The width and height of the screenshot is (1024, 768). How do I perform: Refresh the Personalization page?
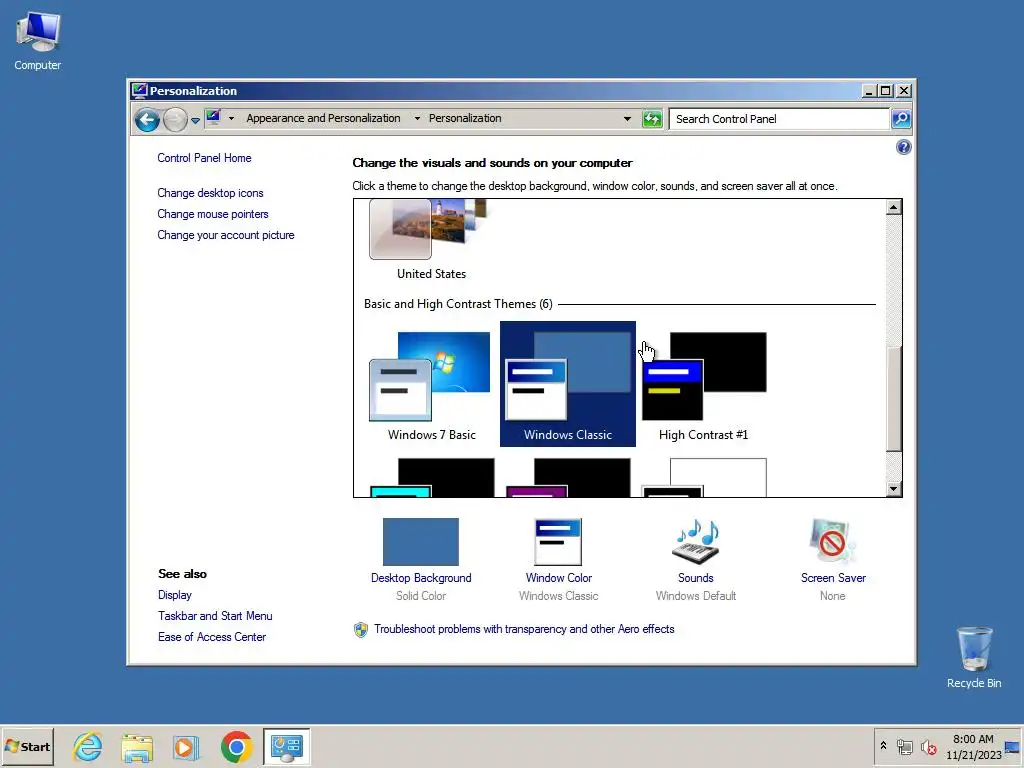click(652, 119)
